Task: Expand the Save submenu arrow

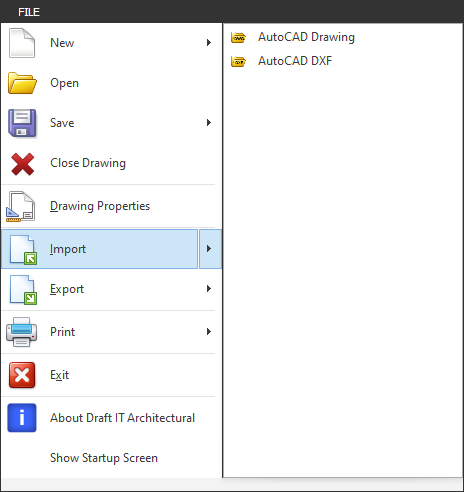Action: (x=209, y=123)
